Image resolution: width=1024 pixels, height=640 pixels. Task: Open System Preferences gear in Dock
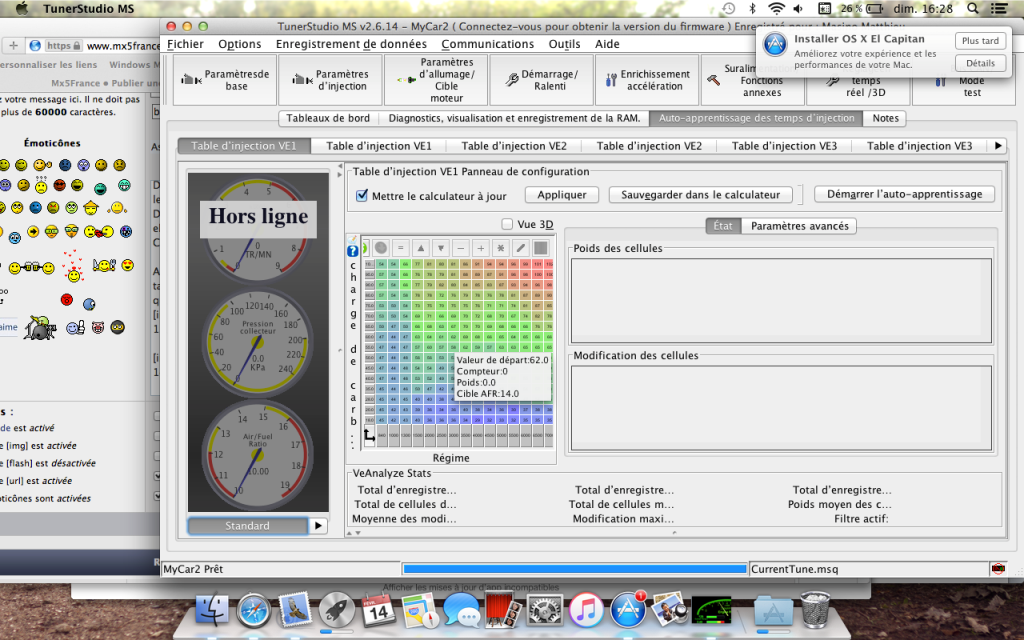pyautogui.click(x=544, y=611)
